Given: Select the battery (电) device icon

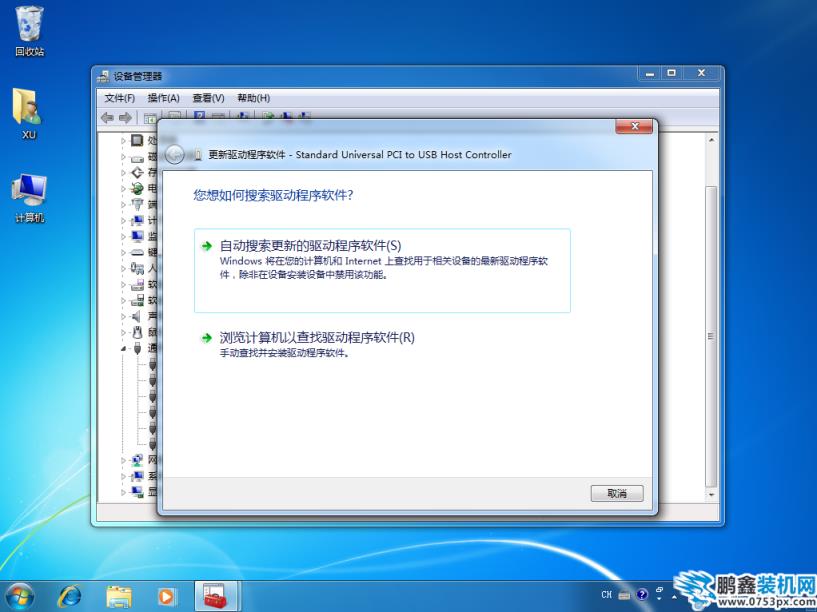Looking at the screenshot, I should [x=137, y=188].
